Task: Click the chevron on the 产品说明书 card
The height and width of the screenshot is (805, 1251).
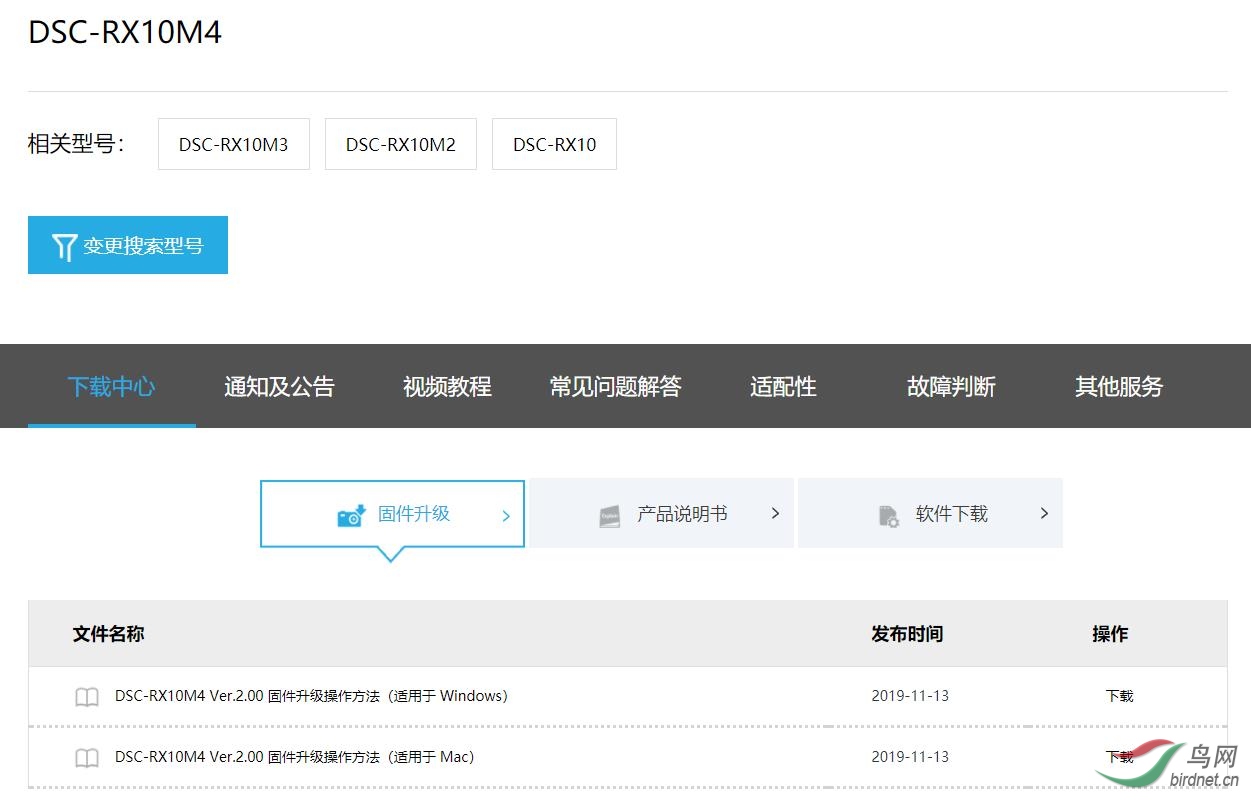Action: point(775,513)
